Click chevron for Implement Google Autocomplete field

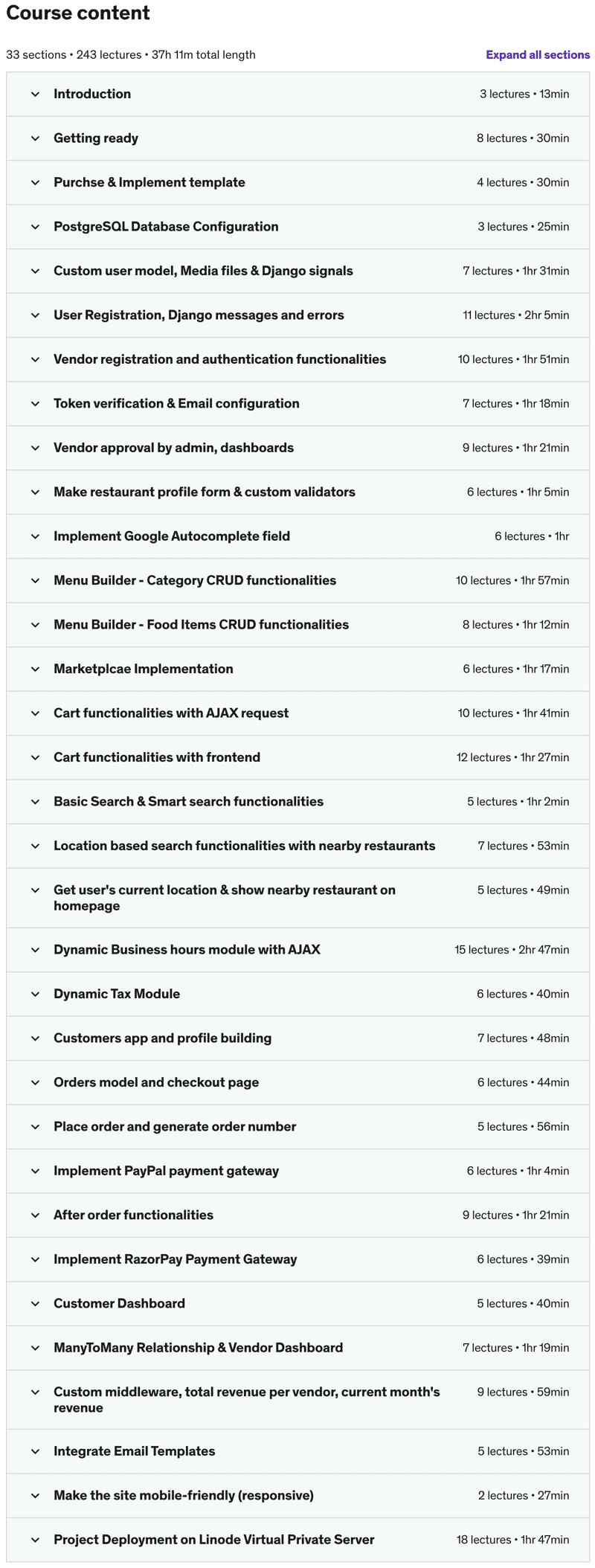coord(35,536)
